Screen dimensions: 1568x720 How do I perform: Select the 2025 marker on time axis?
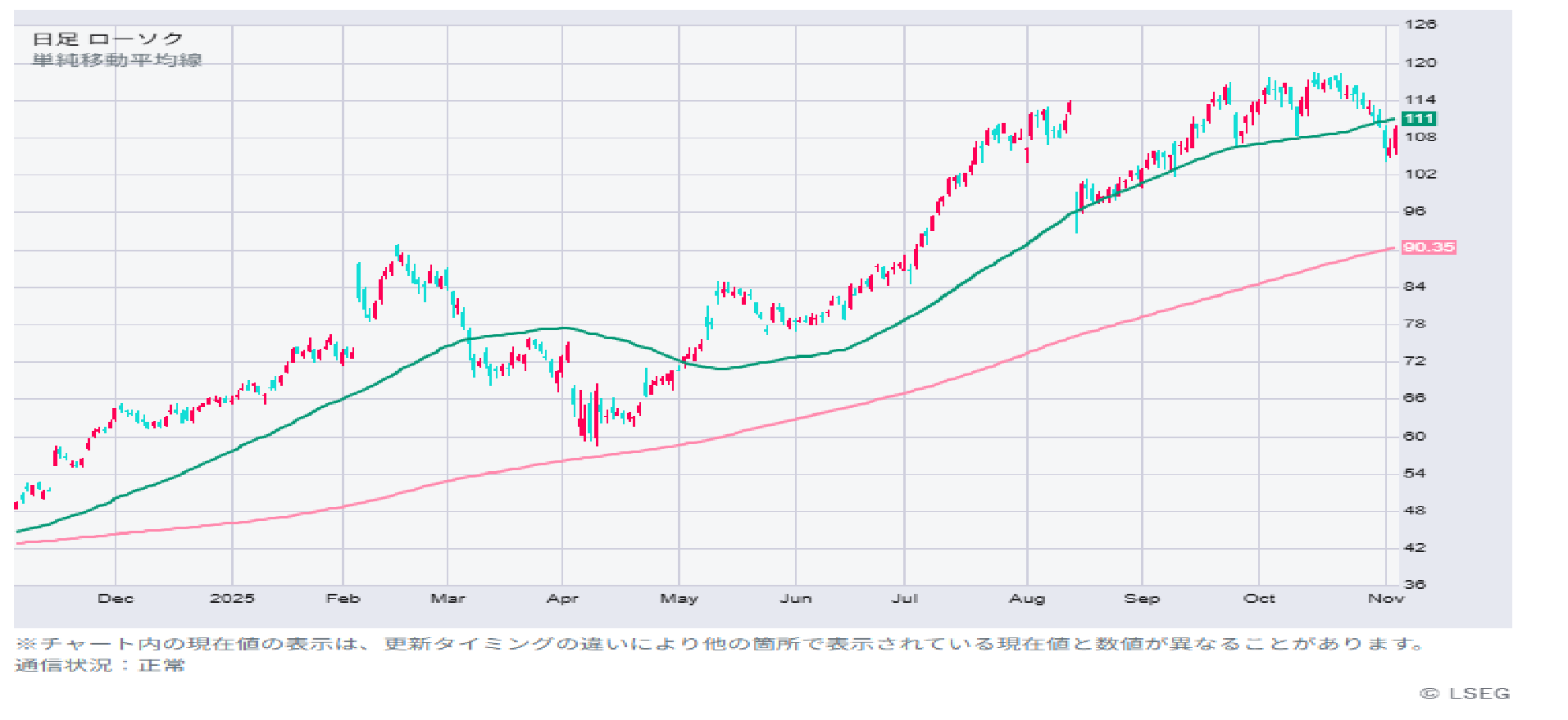(232, 599)
